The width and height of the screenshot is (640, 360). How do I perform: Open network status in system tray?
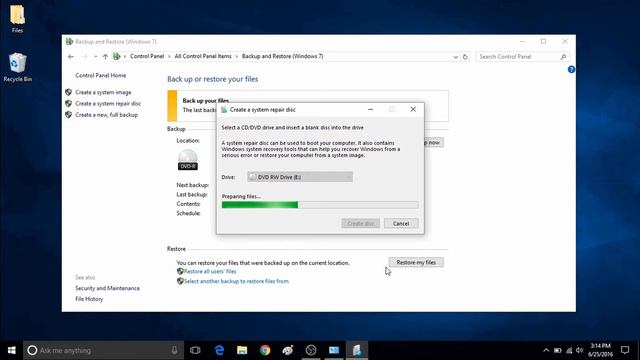click(569, 350)
